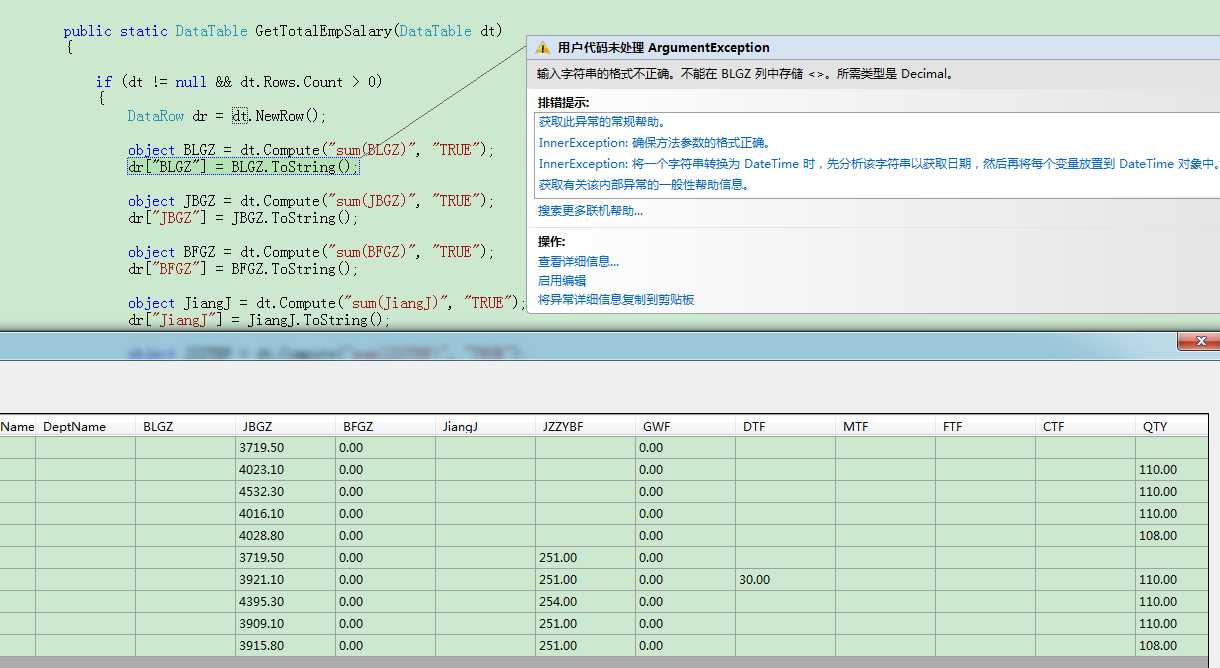Click the JiangJ column header
This screenshot has width=1220, height=668.
[x=486, y=426]
